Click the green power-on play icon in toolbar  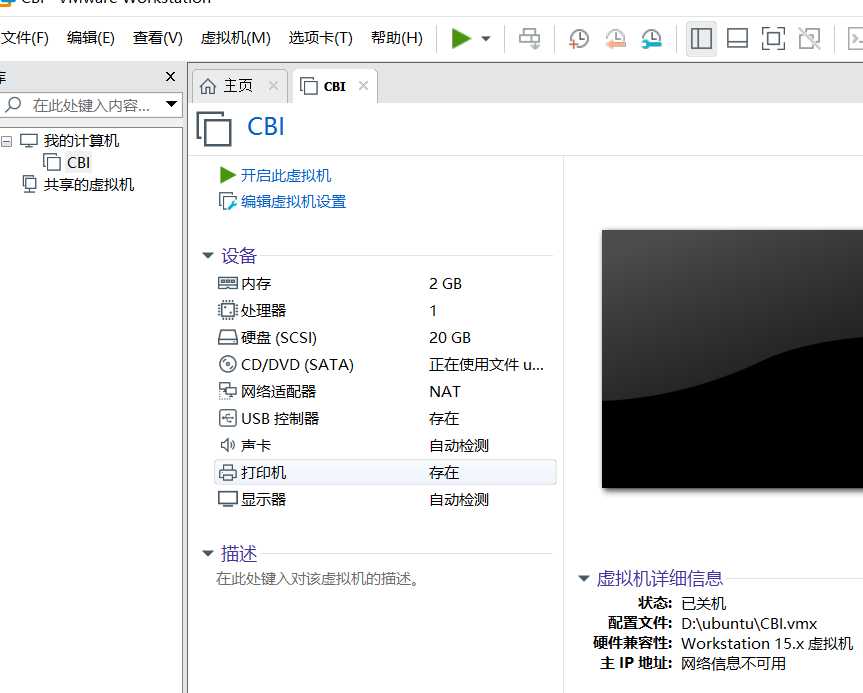(461, 39)
